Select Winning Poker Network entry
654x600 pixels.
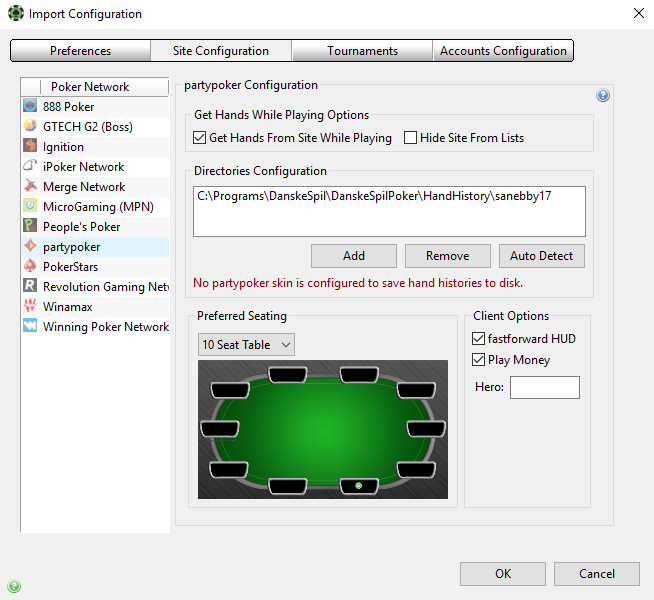(x=95, y=327)
